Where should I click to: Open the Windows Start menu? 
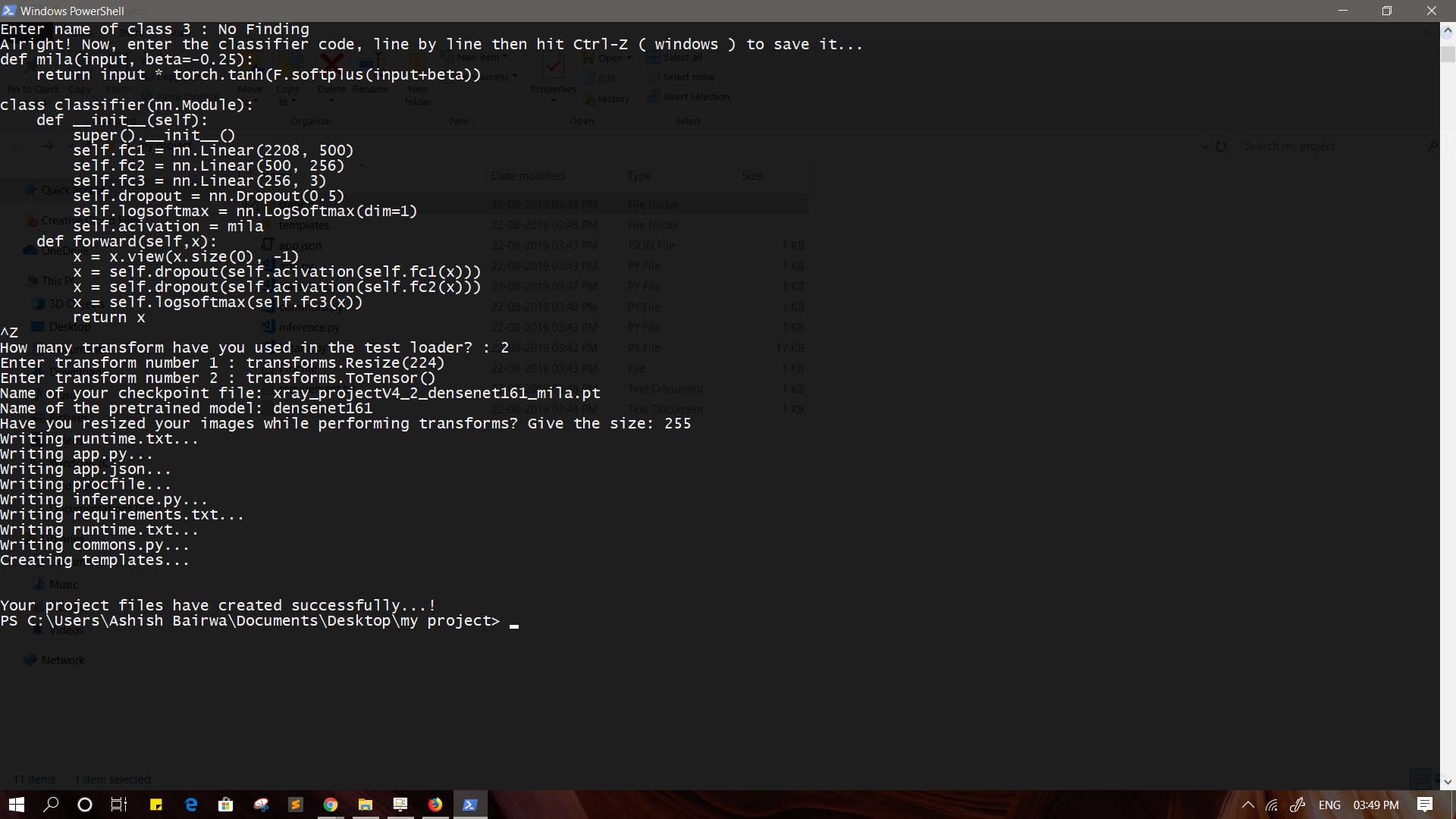[x=17, y=805]
